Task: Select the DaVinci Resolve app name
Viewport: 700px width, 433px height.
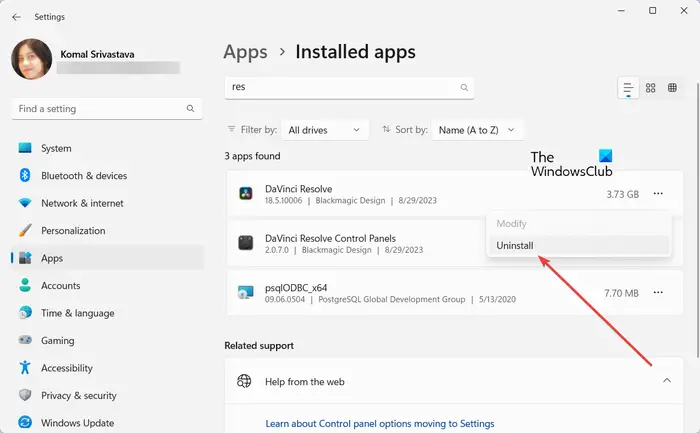Action: [x=298, y=189]
